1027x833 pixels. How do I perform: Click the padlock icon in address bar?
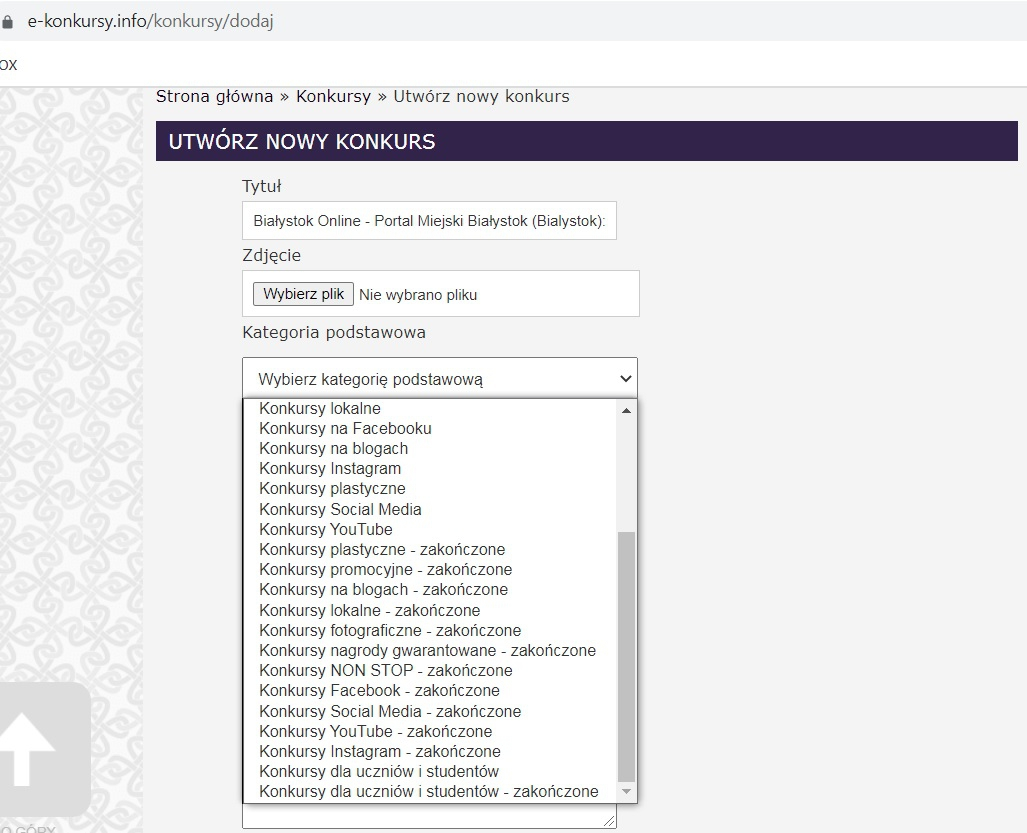coord(8,22)
